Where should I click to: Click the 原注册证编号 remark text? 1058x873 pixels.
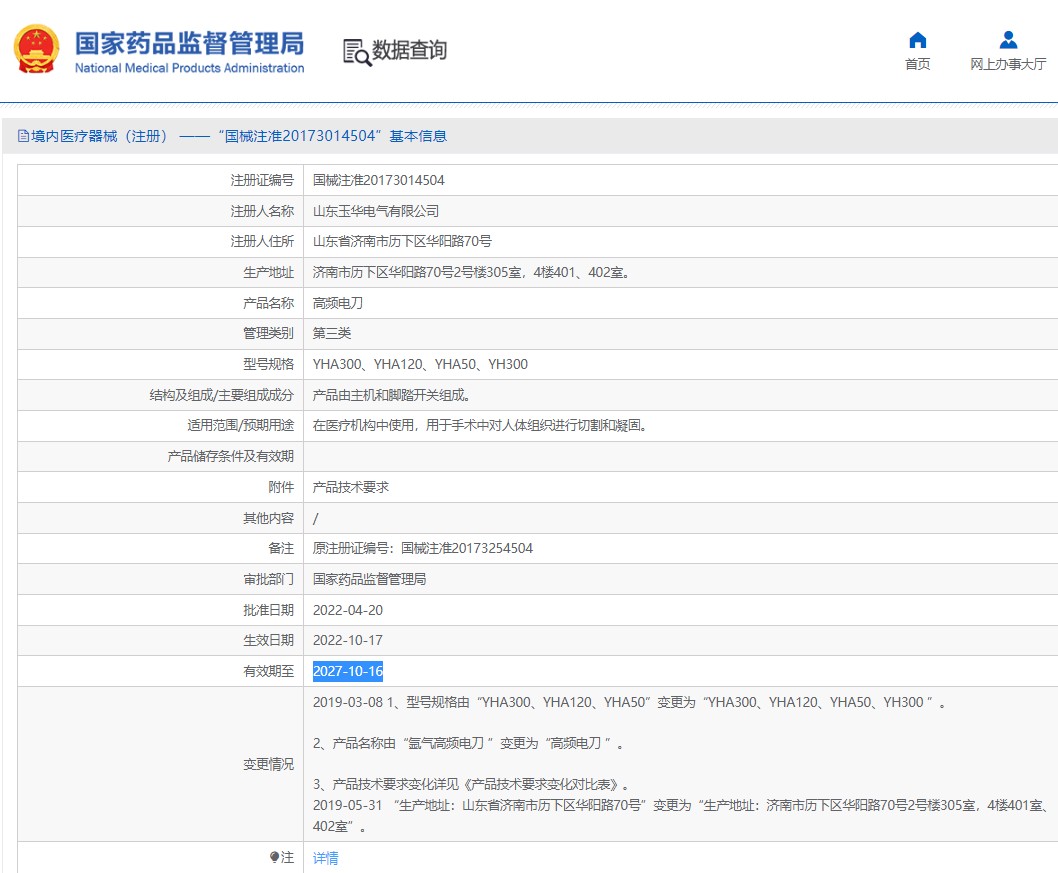pos(423,548)
